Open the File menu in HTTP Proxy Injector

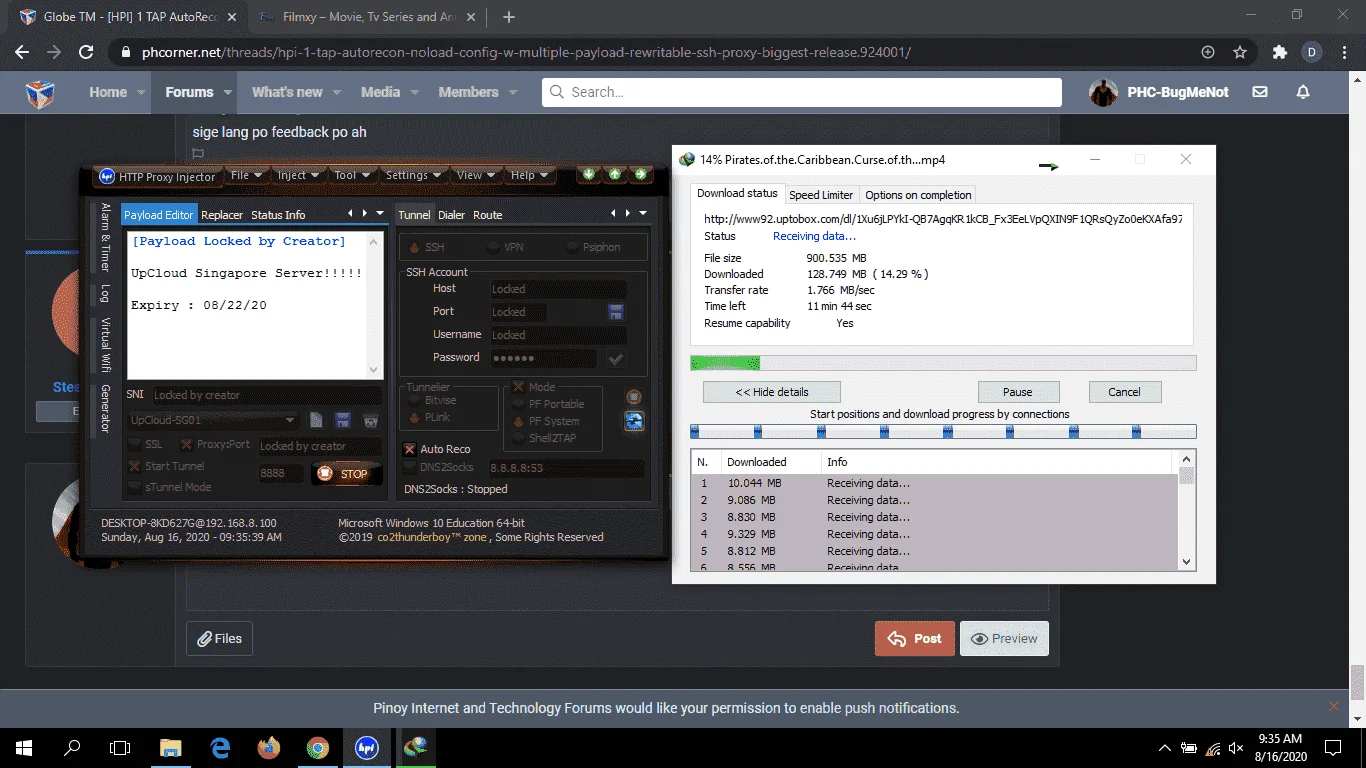click(247, 175)
